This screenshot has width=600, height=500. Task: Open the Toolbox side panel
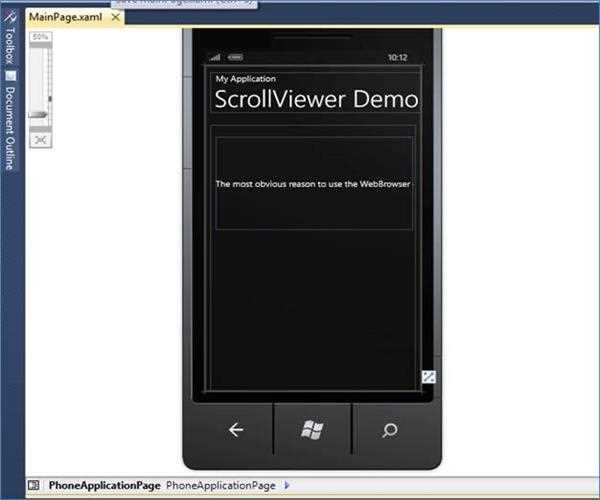[10, 38]
